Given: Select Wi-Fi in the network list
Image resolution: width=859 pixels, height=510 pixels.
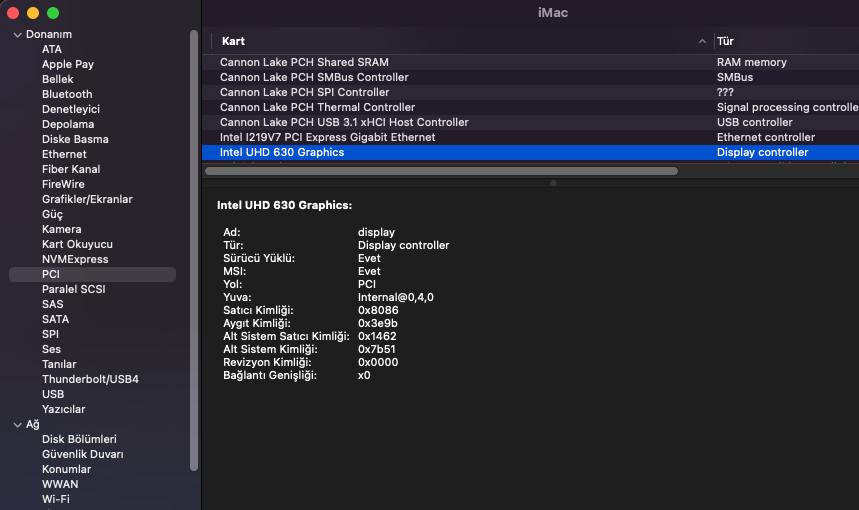Looking at the screenshot, I should (x=56, y=499).
